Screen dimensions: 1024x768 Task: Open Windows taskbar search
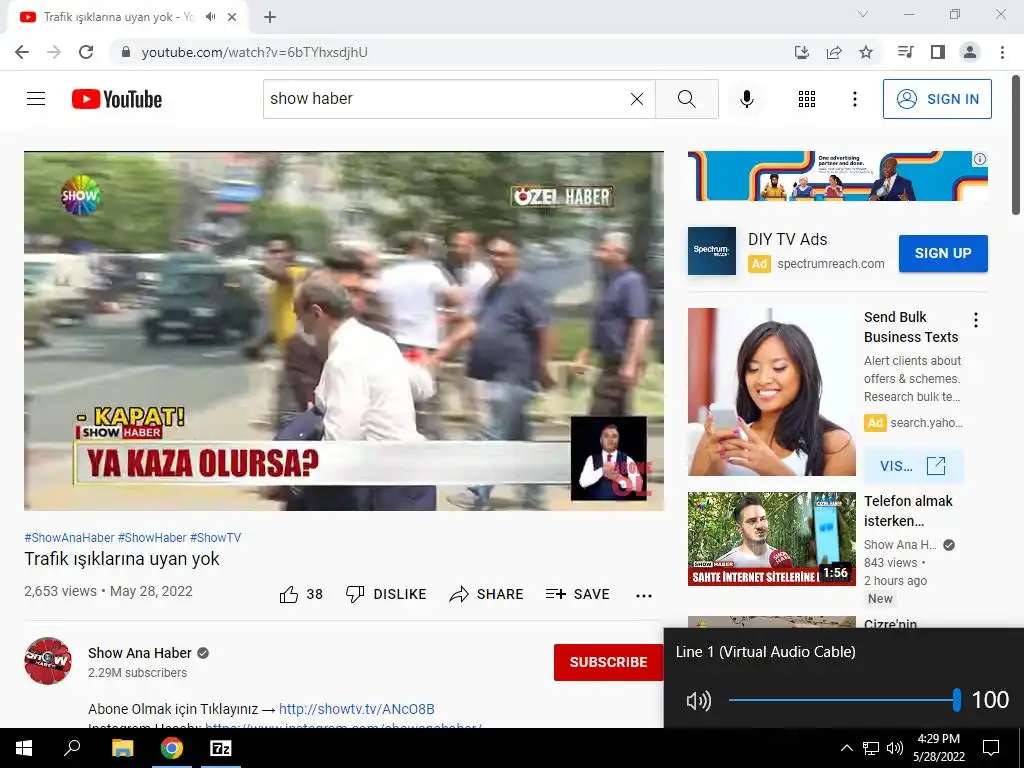point(72,748)
